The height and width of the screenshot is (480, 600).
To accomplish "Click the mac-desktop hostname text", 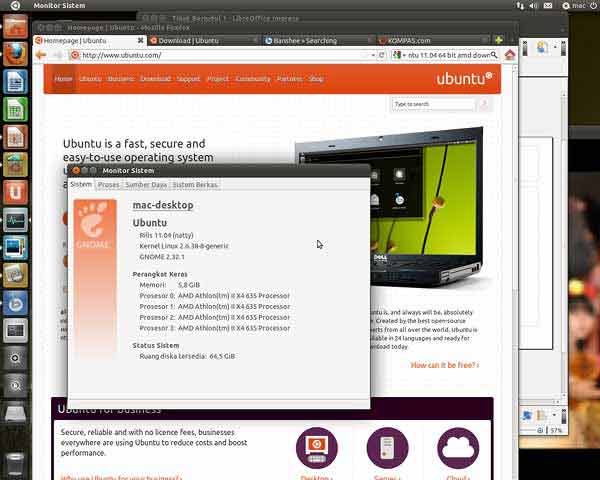I will click(163, 205).
